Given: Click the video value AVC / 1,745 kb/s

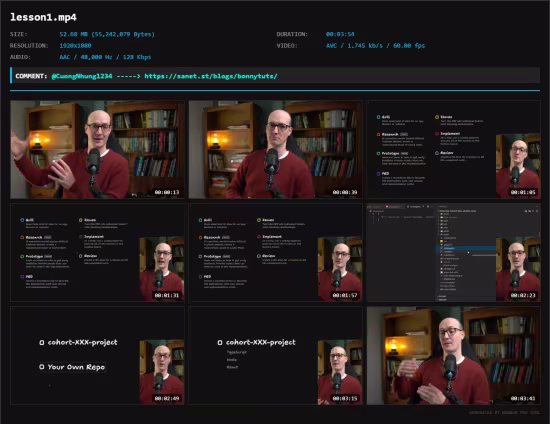Looking at the screenshot, I should click(375, 46).
